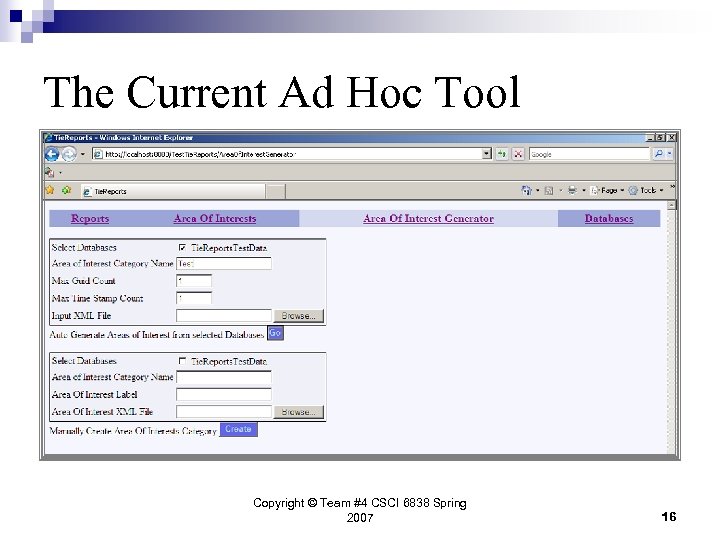The width and height of the screenshot is (720, 540).
Task: Open the search provider dropdown arrow
Action: point(669,154)
